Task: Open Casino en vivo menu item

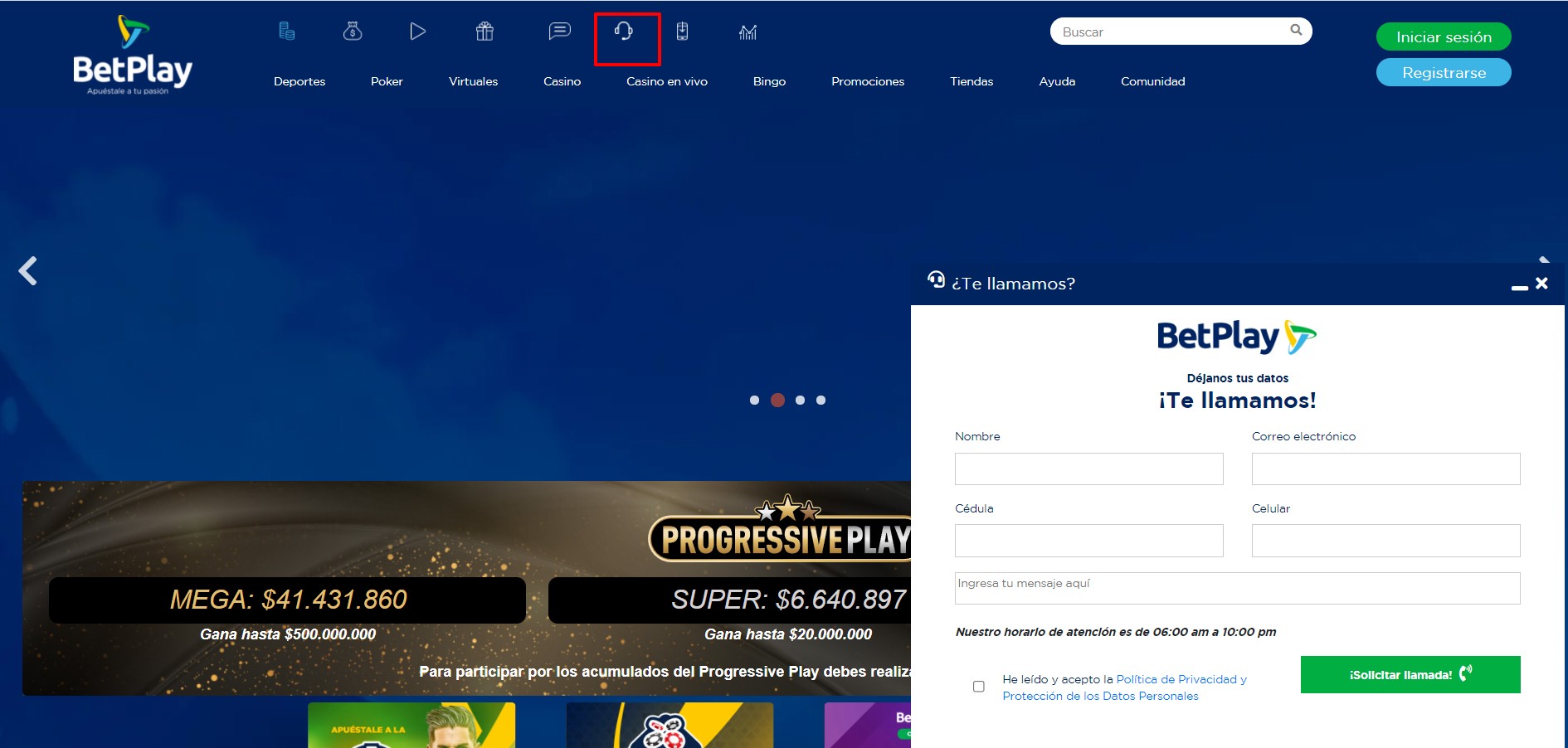Action: pyautogui.click(x=667, y=81)
